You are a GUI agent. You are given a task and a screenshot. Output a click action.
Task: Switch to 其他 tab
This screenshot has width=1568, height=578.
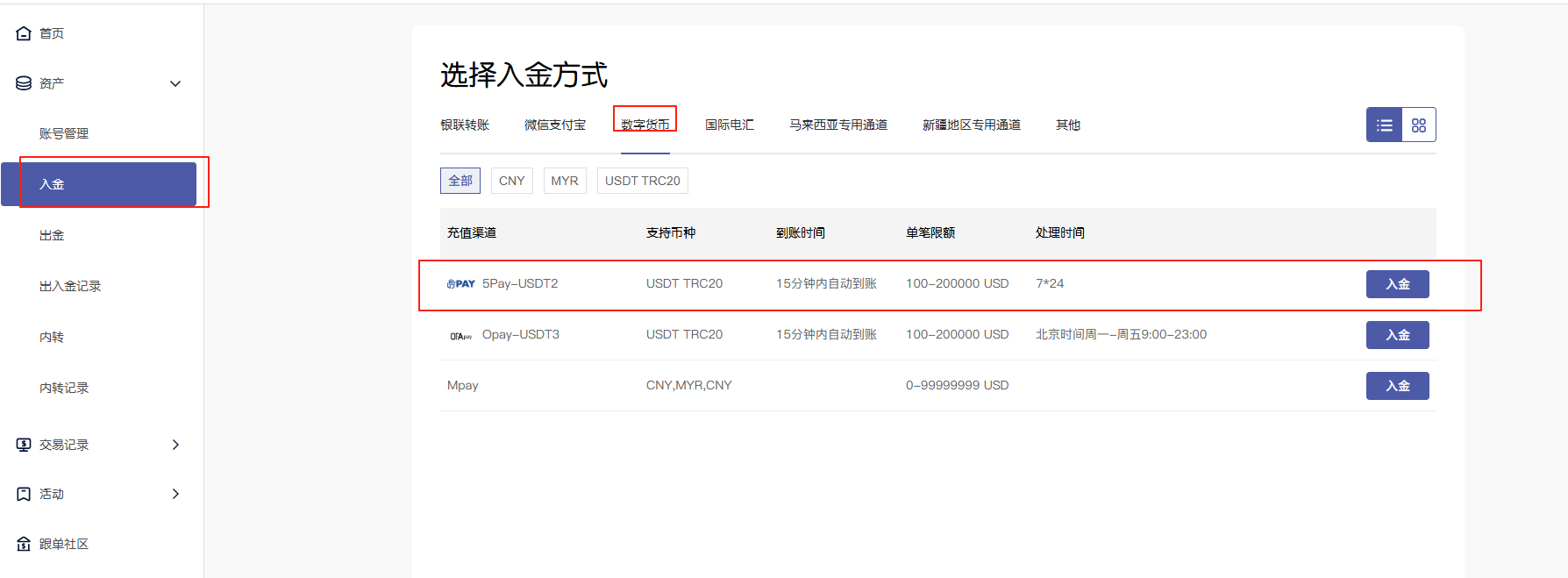coord(1068,125)
